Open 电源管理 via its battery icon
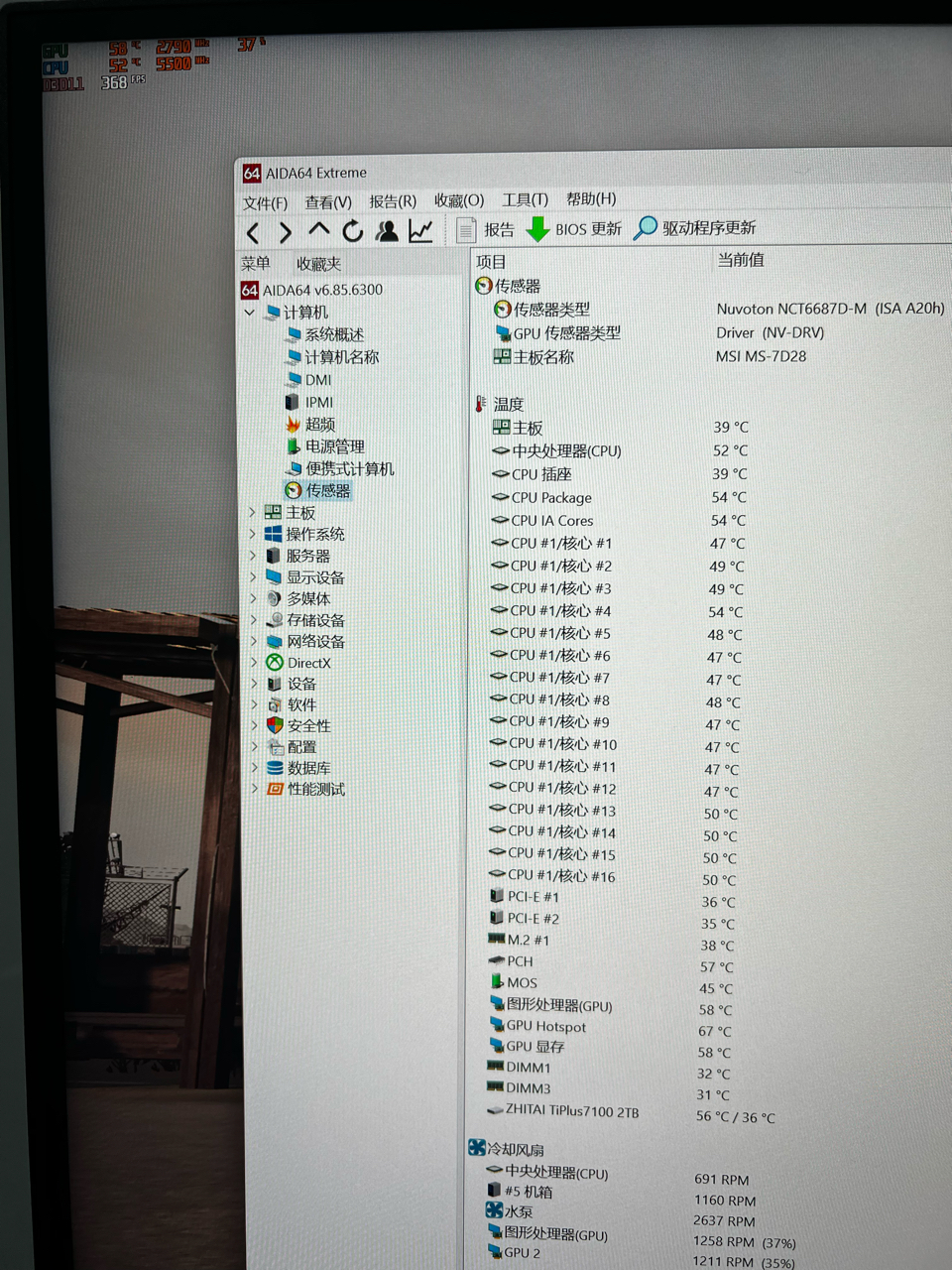 coord(295,446)
